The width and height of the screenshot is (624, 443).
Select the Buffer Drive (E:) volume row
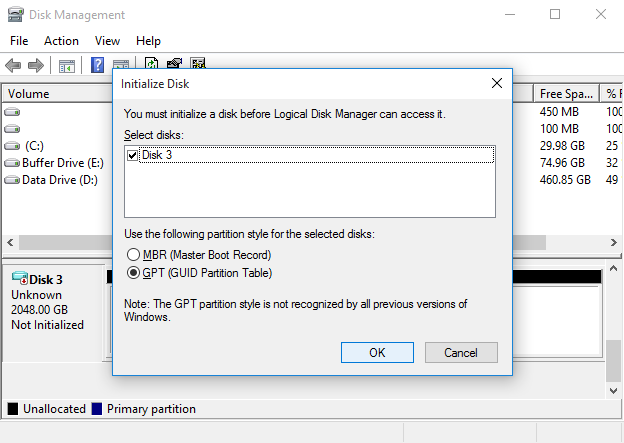[62, 162]
